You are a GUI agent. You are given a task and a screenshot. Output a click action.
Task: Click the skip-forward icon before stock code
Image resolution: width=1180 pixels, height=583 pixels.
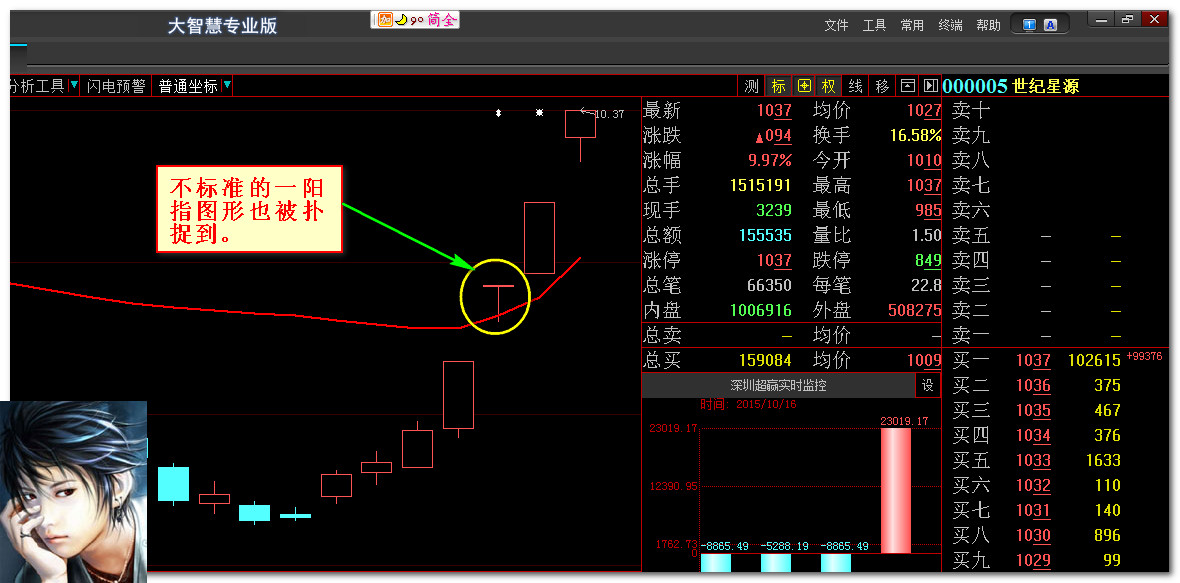coord(930,86)
